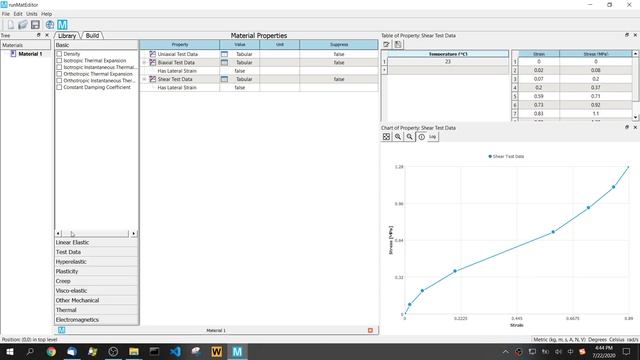Expand the Linear Elastic category

(96, 242)
